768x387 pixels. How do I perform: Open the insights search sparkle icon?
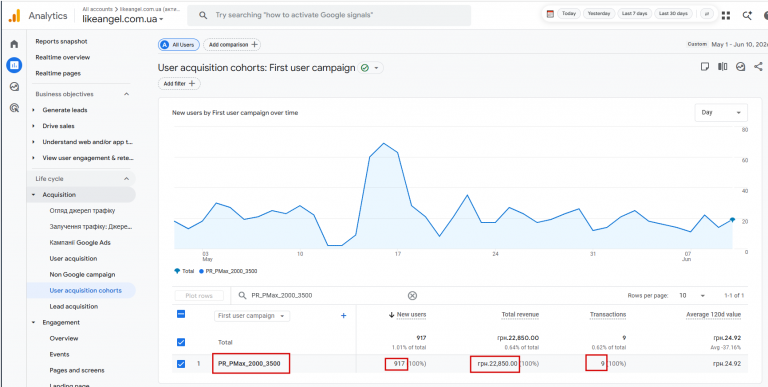(x=747, y=16)
